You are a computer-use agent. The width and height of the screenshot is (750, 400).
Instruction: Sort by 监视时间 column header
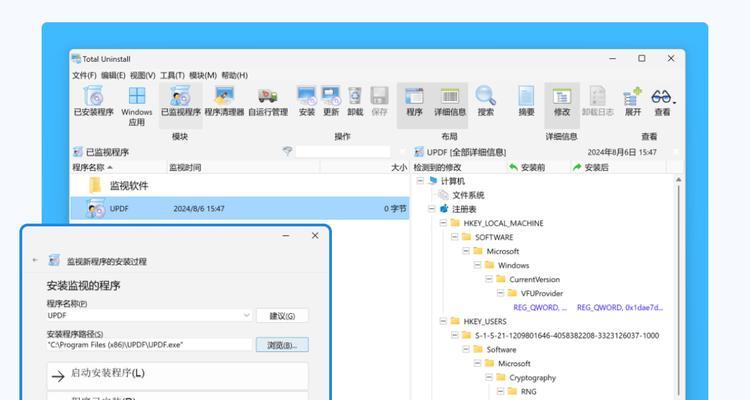pos(243,167)
